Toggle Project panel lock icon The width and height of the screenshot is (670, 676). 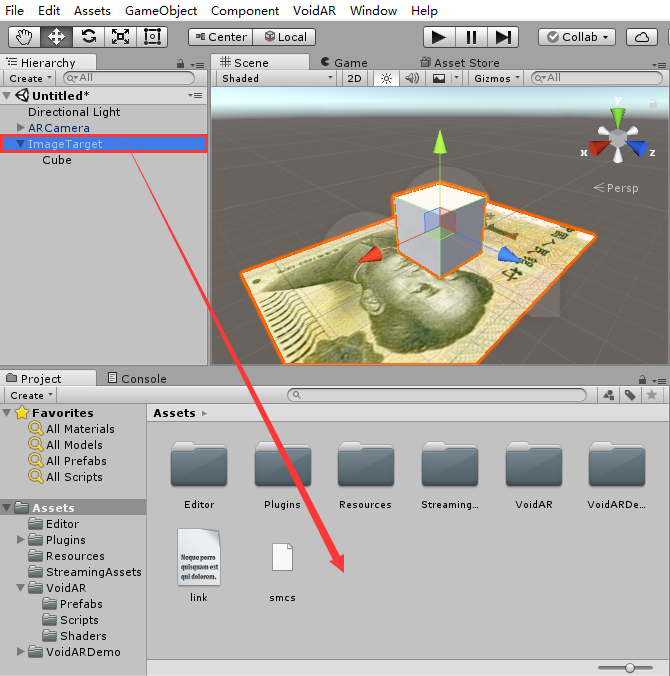(x=642, y=380)
